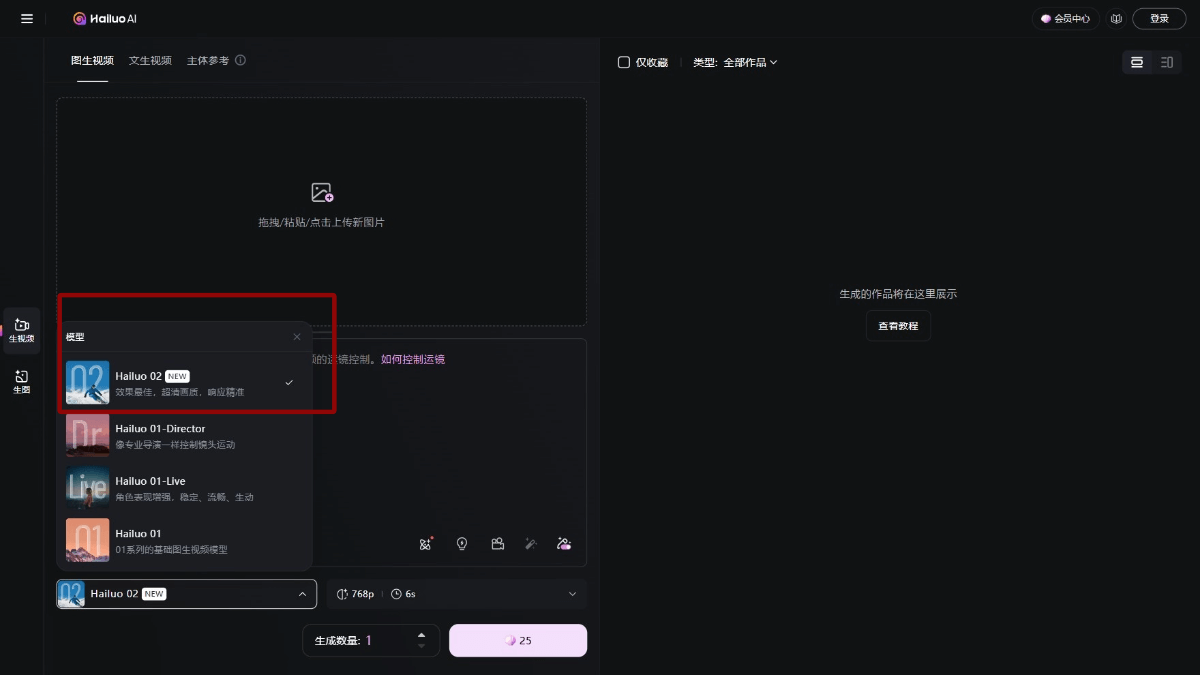Click the 生成数量 quantity field
This screenshot has width=1200, height=675.
click(371, 640)
